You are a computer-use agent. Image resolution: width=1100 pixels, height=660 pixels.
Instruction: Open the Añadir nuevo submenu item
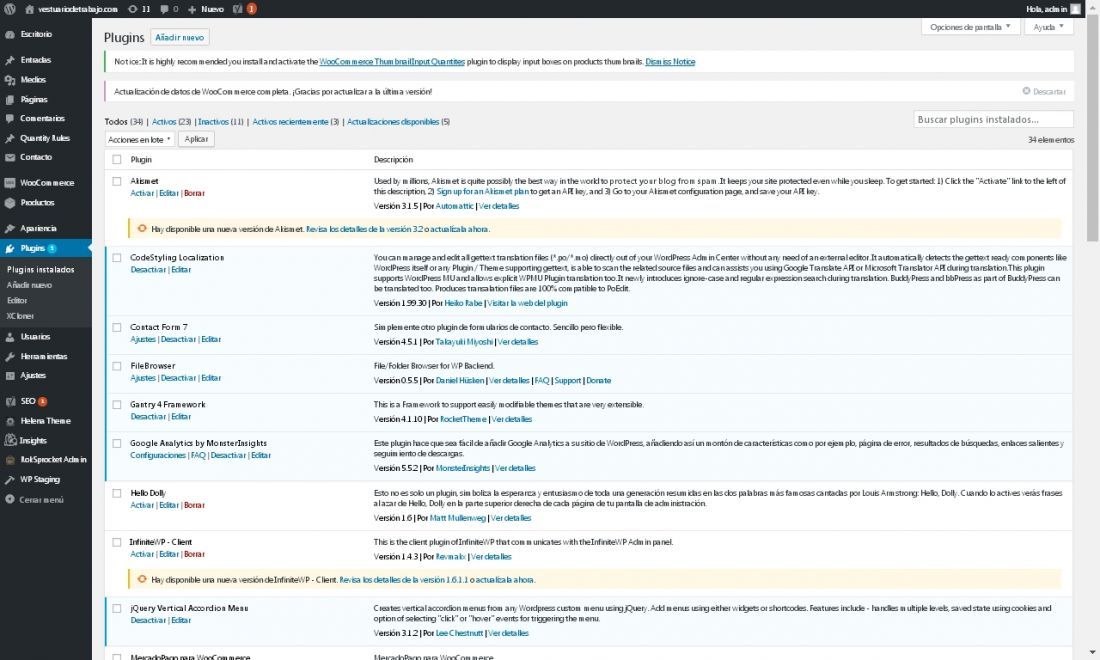coord(29,285)
